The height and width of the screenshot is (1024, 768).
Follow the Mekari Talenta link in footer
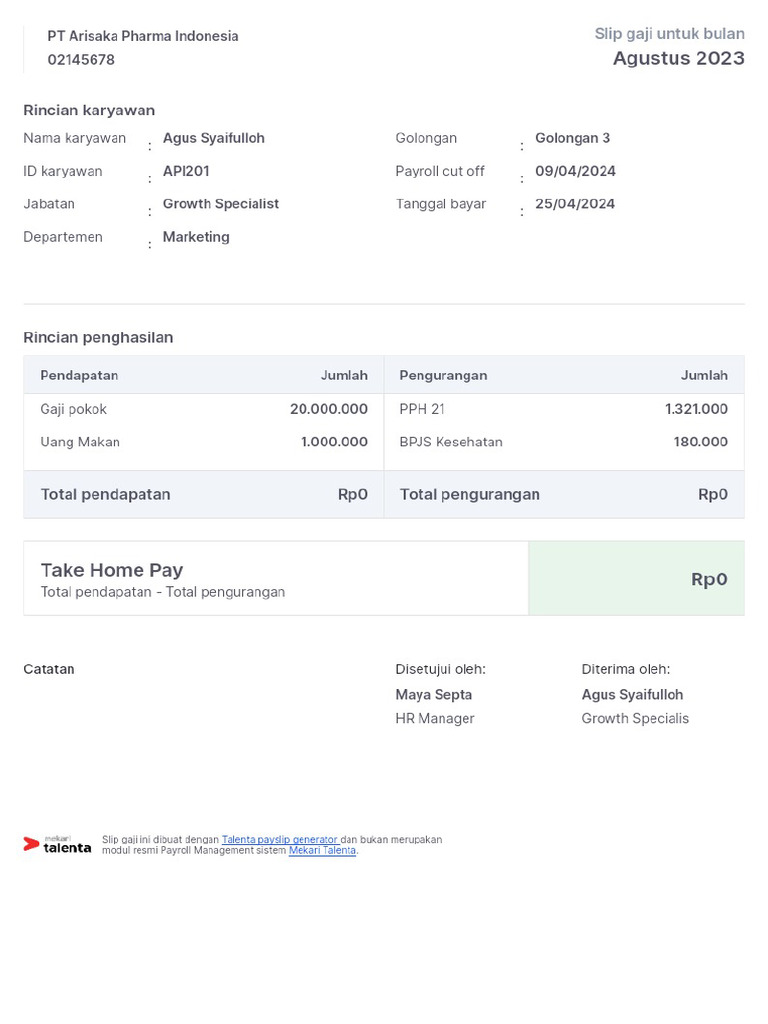click(322, 851)
